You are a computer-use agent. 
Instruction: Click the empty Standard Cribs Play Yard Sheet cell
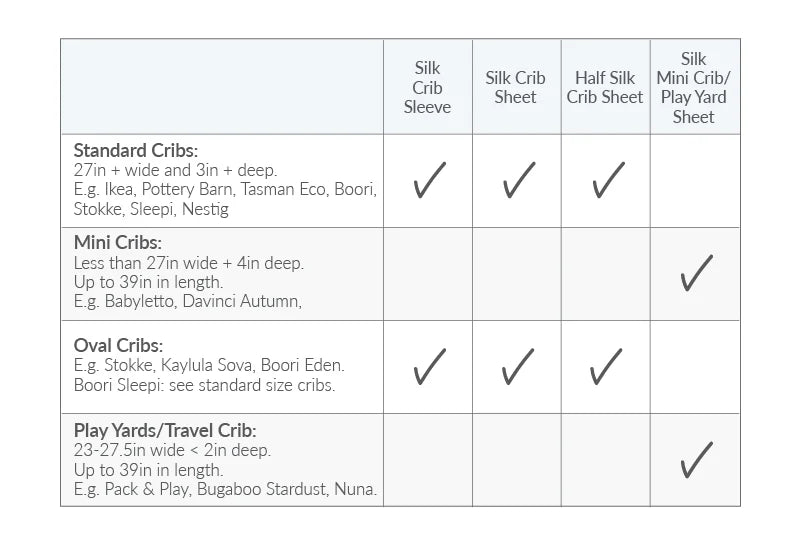point(695,181)
